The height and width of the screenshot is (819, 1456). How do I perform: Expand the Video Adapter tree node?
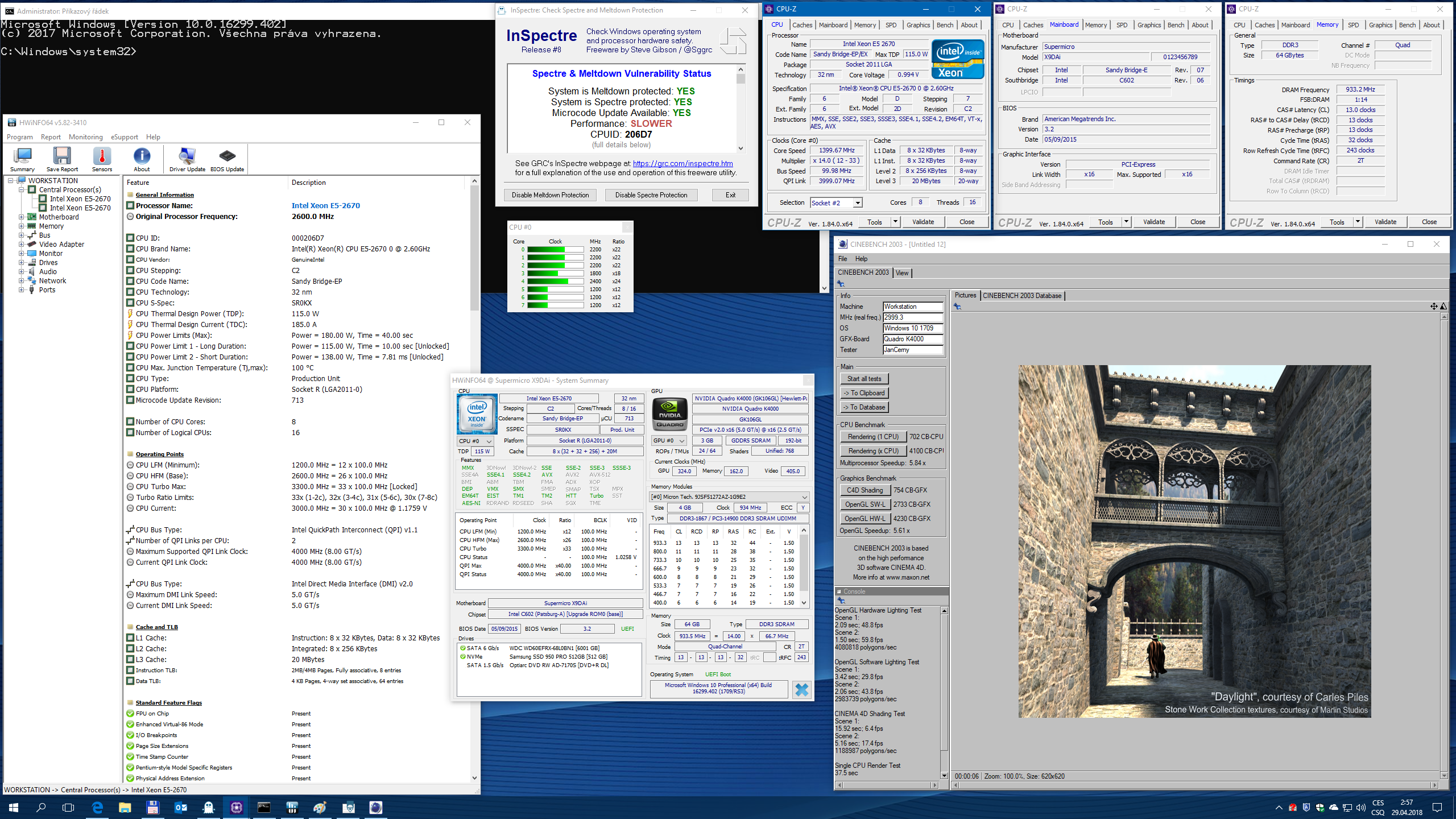[x=22, y=245]
